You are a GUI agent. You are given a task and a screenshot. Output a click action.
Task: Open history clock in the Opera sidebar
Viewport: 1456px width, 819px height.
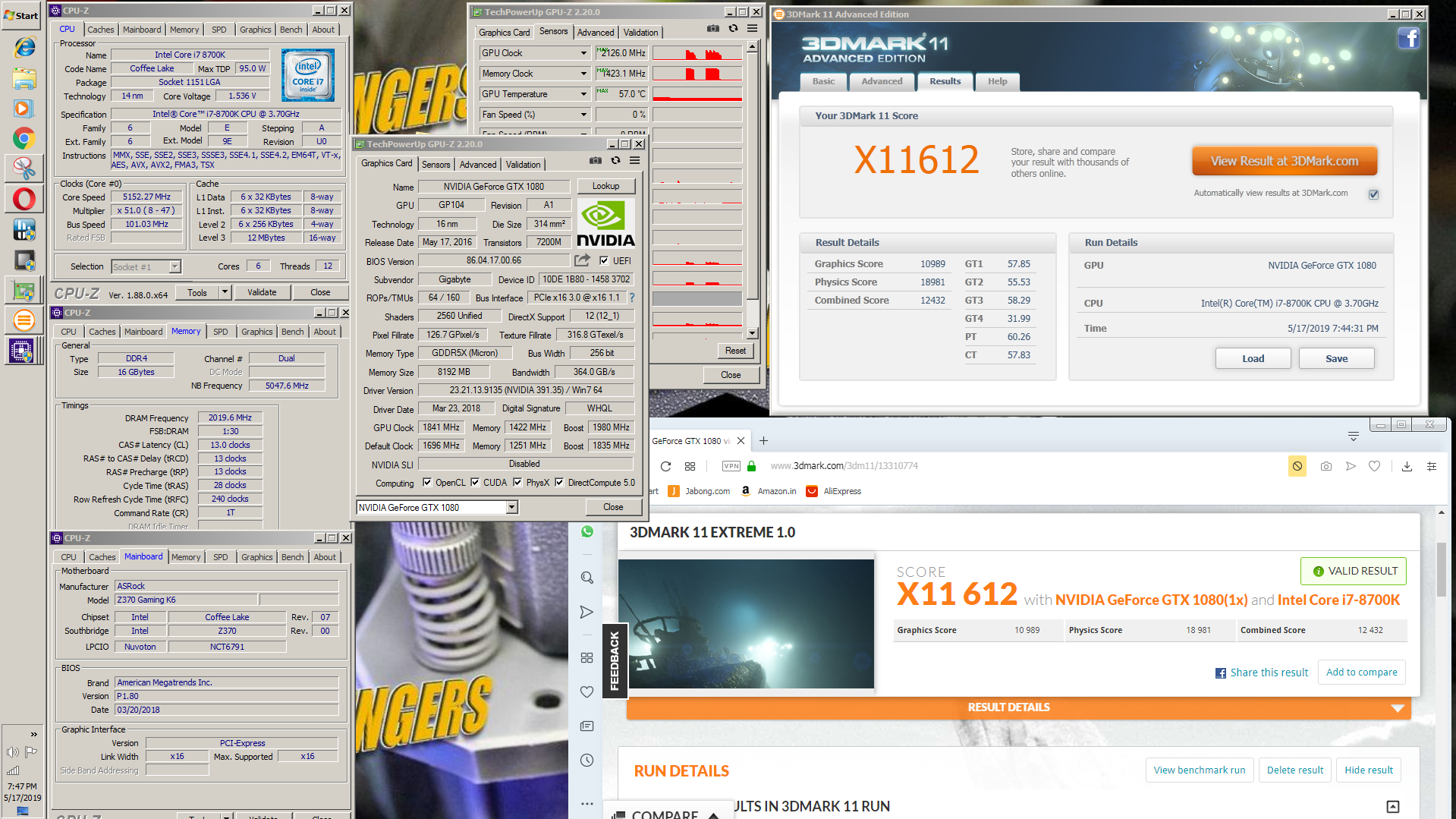click(587, 760)
